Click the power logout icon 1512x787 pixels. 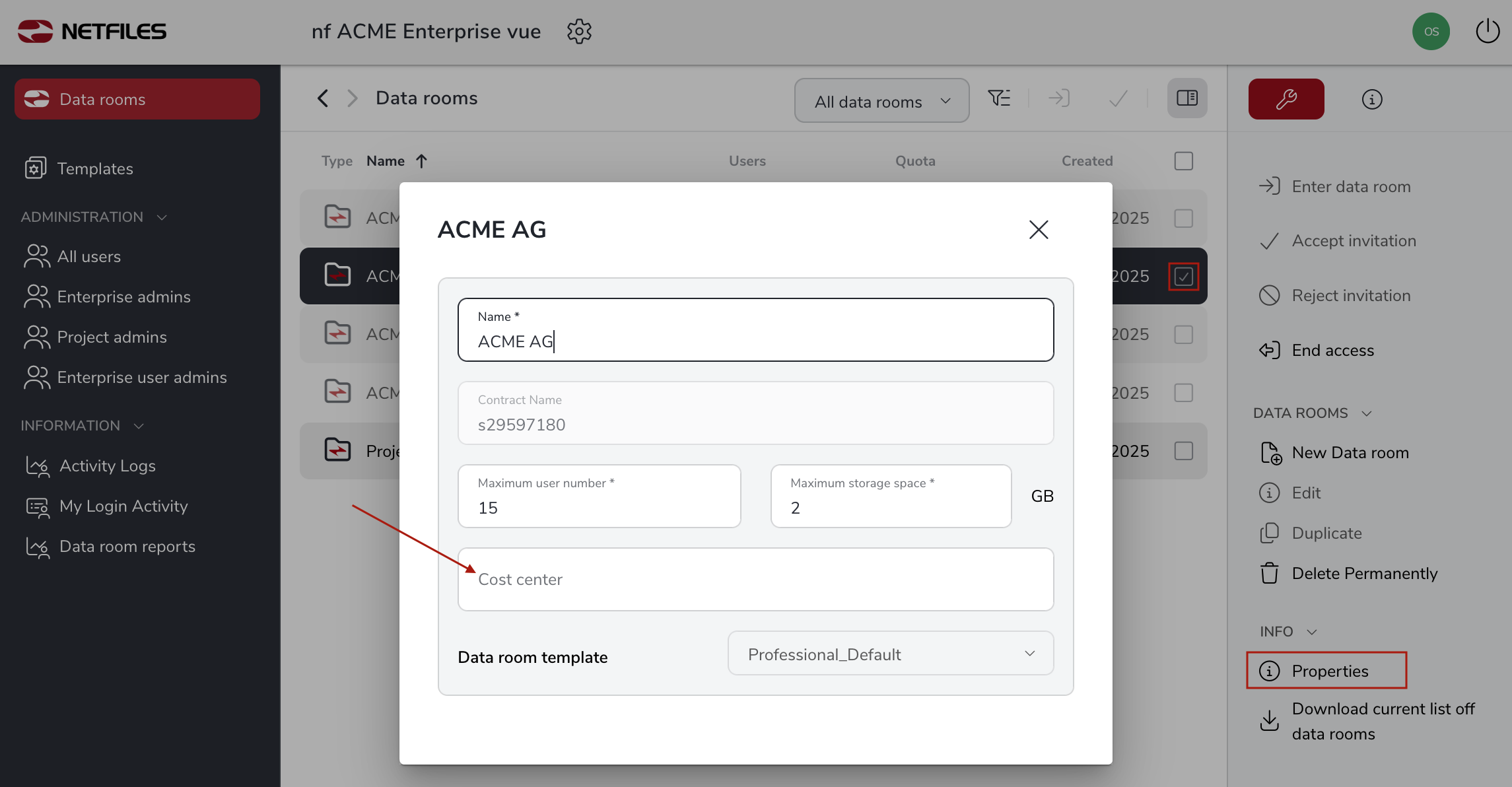(1487, 32)
